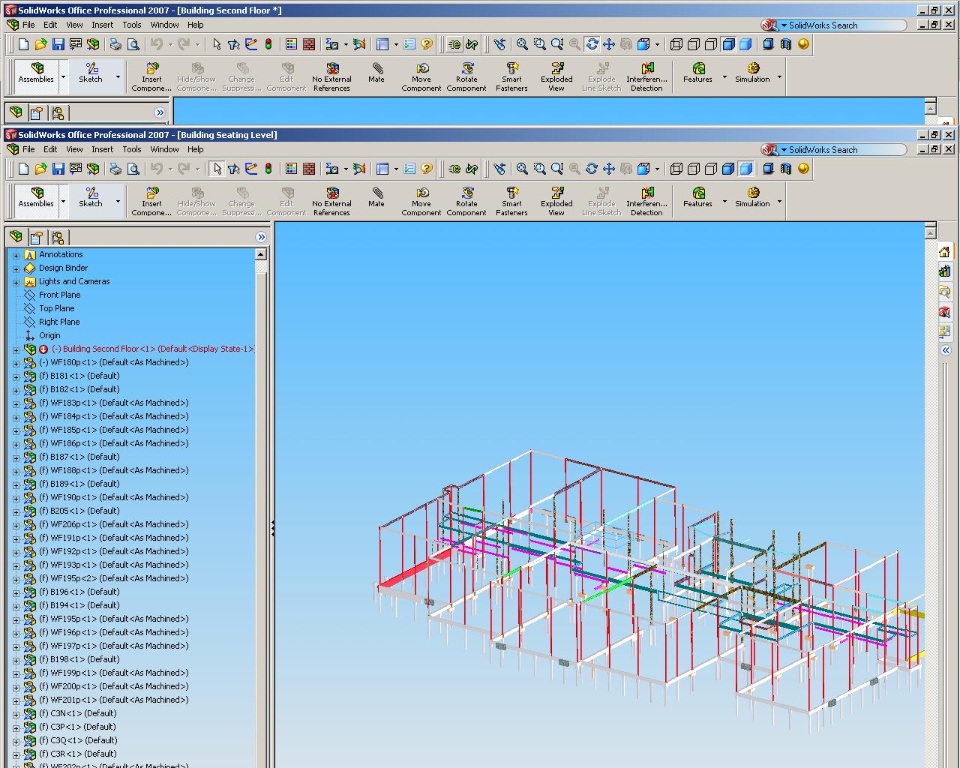This screenshot has height=768, width=960.
Task: Click No External References in Building Seating Level window
Action: click(331, 201)
